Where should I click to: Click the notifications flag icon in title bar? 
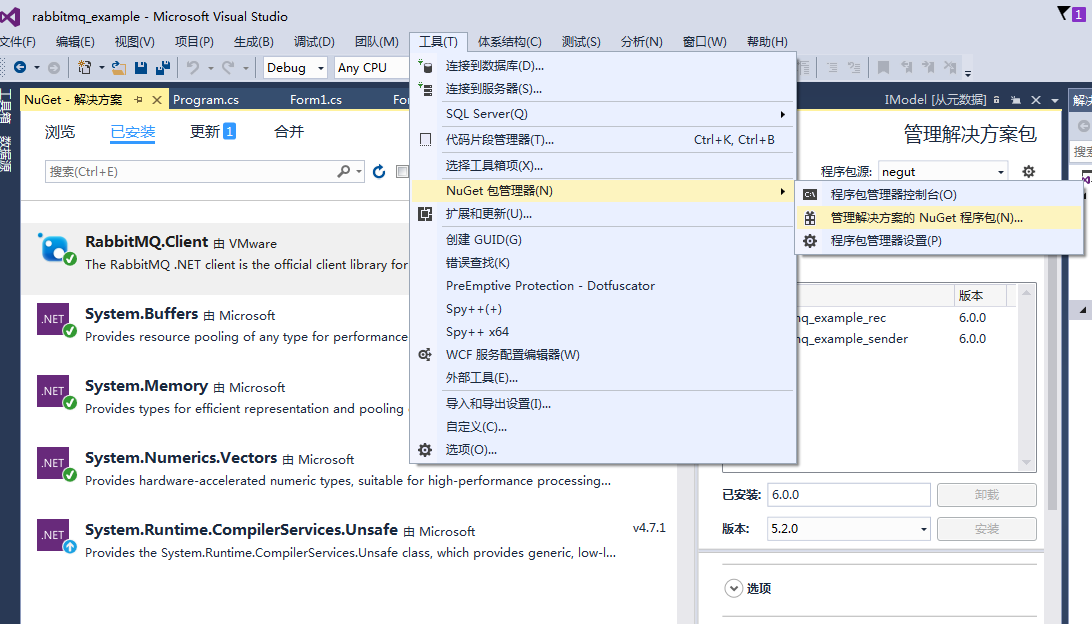[x=1063, y=13]
